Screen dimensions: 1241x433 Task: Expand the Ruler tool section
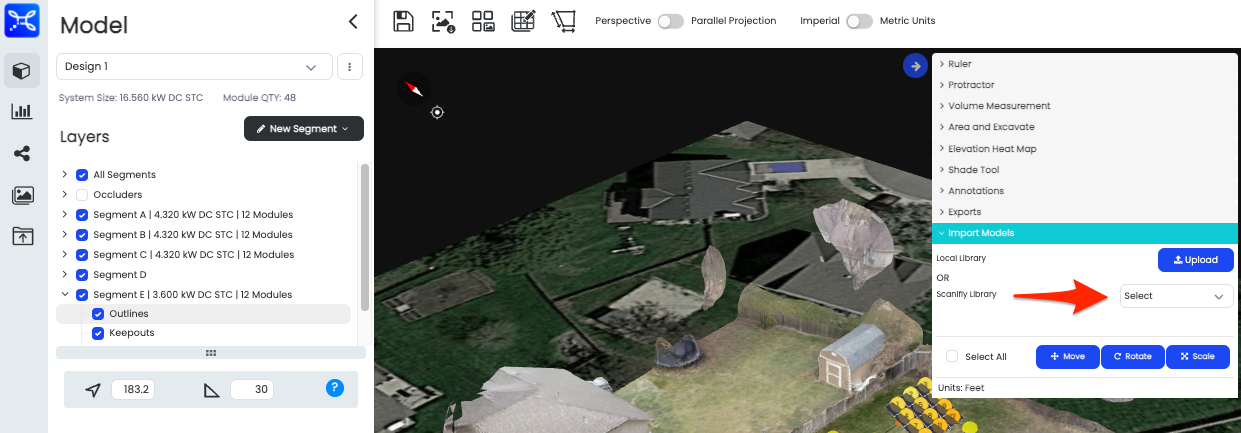[x=1085, y=64]
